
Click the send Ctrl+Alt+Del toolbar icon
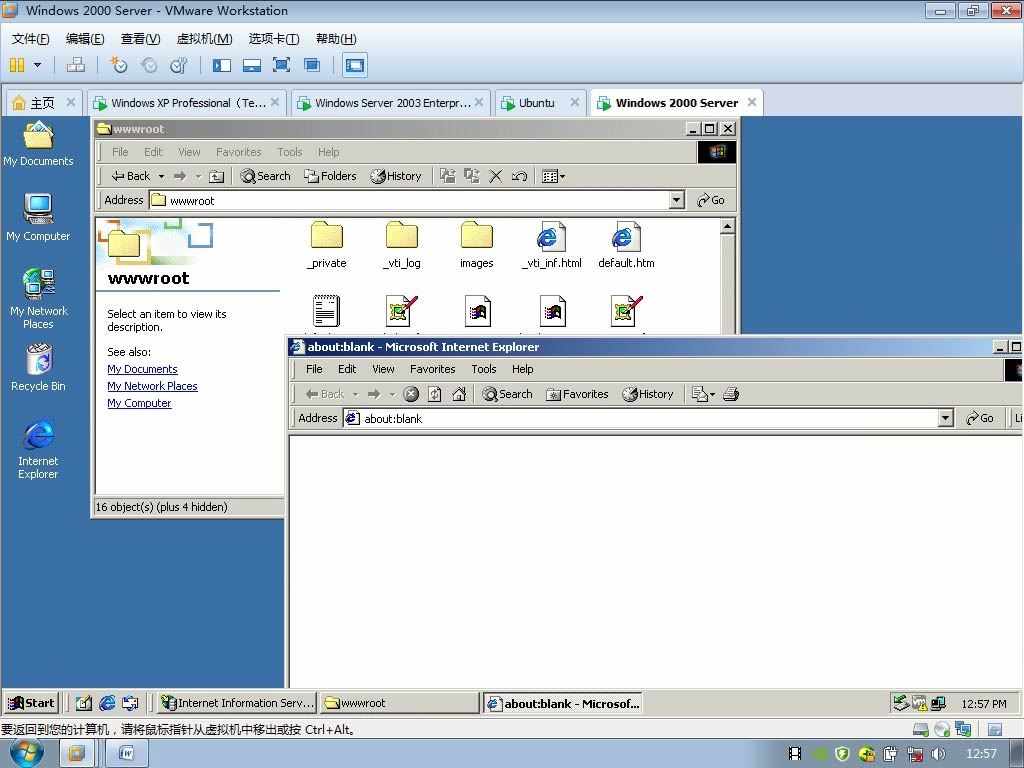(76, 65)
